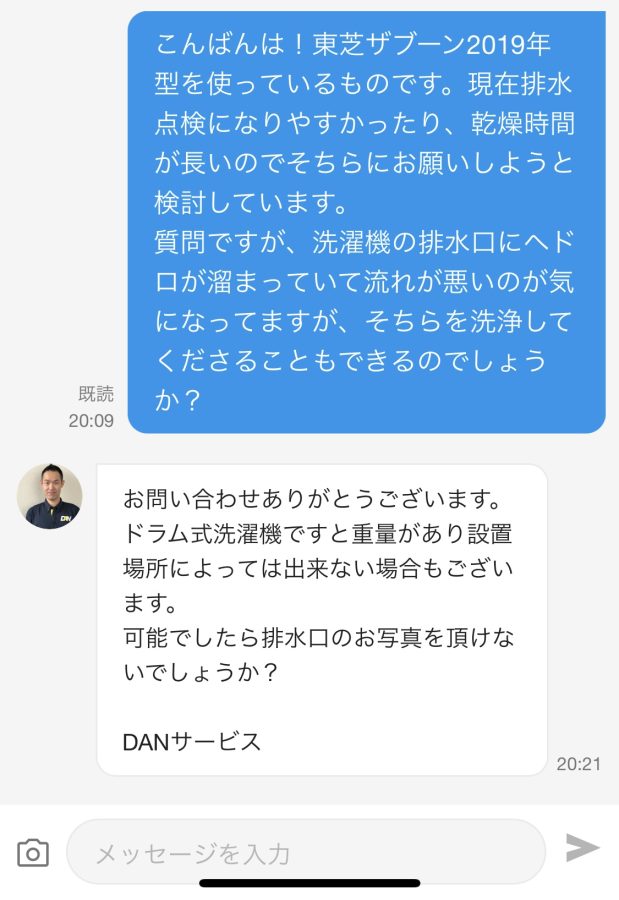This screenshot has height=900, width=619.
Task: Tap the 20:21 reply timestamp
Action: [579, 764]
